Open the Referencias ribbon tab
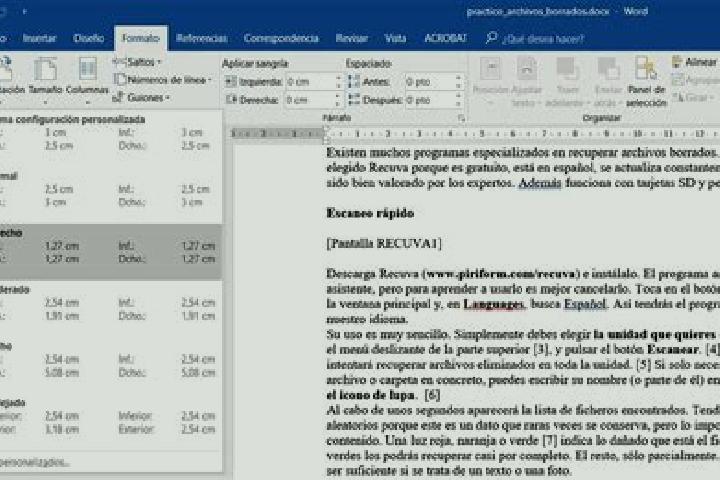Screen dimensions: 720x480 pyautogui.click(x=202, y=38)
